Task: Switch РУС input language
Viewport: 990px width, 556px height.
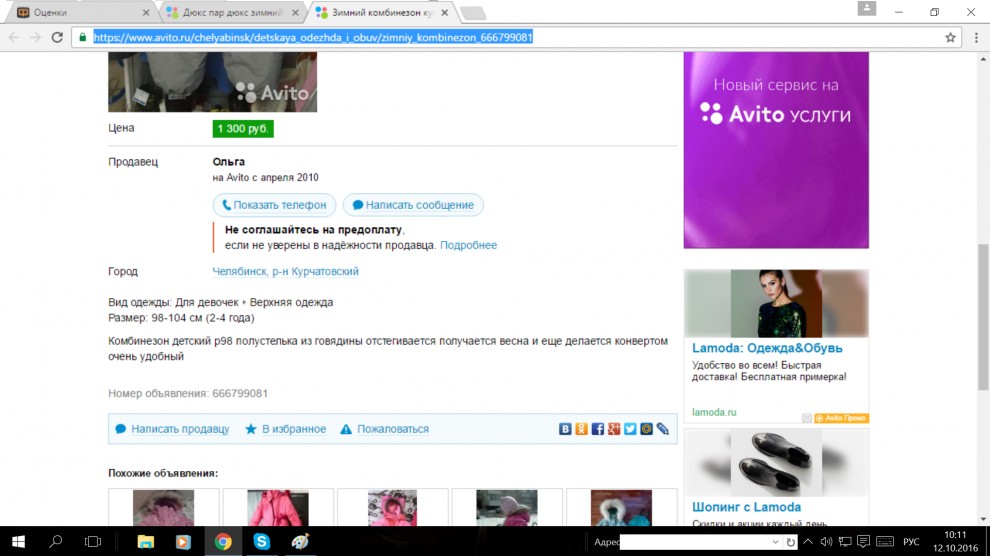Action: 911,542
